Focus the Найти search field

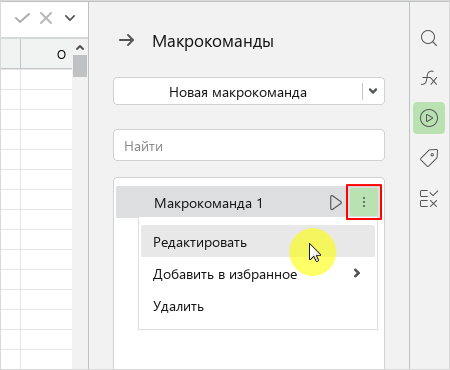coord(249,145)
